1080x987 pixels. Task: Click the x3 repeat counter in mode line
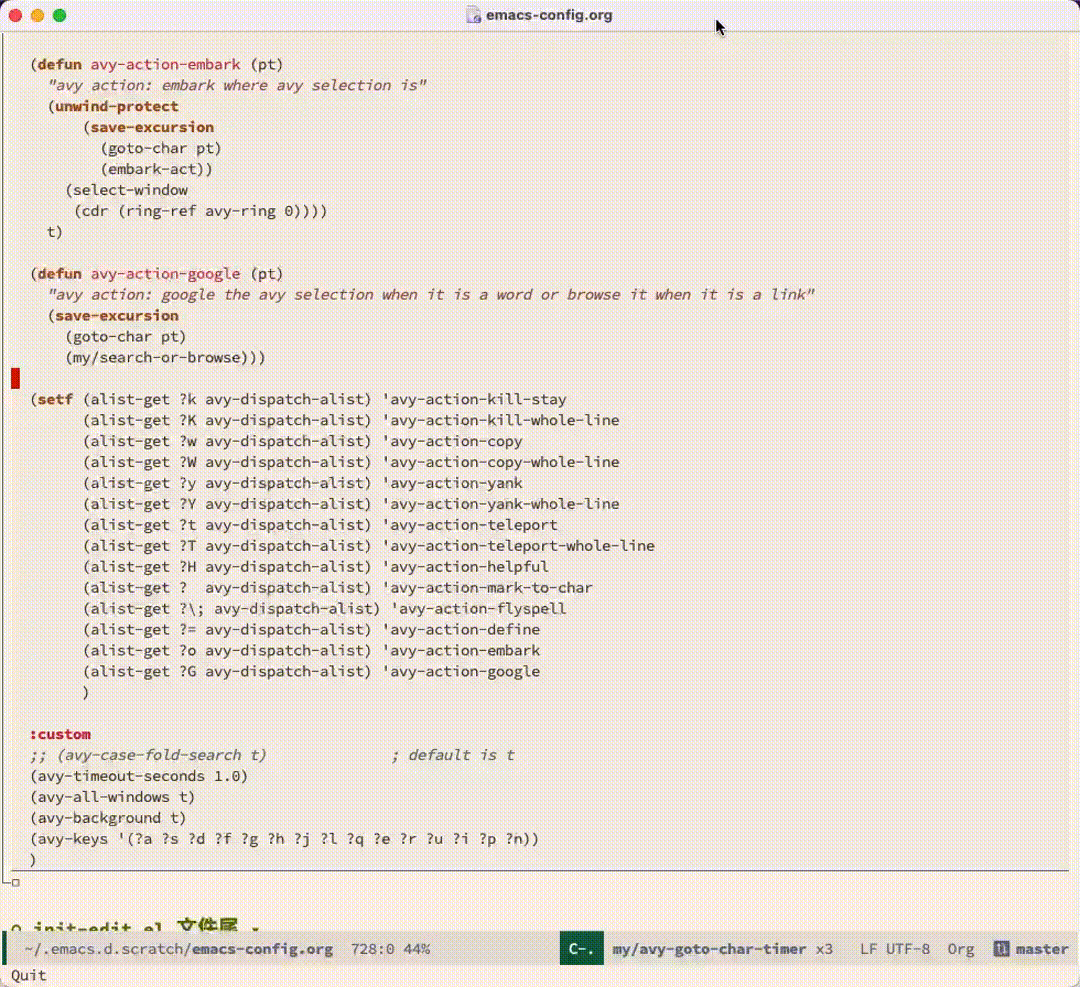[824, 949]
